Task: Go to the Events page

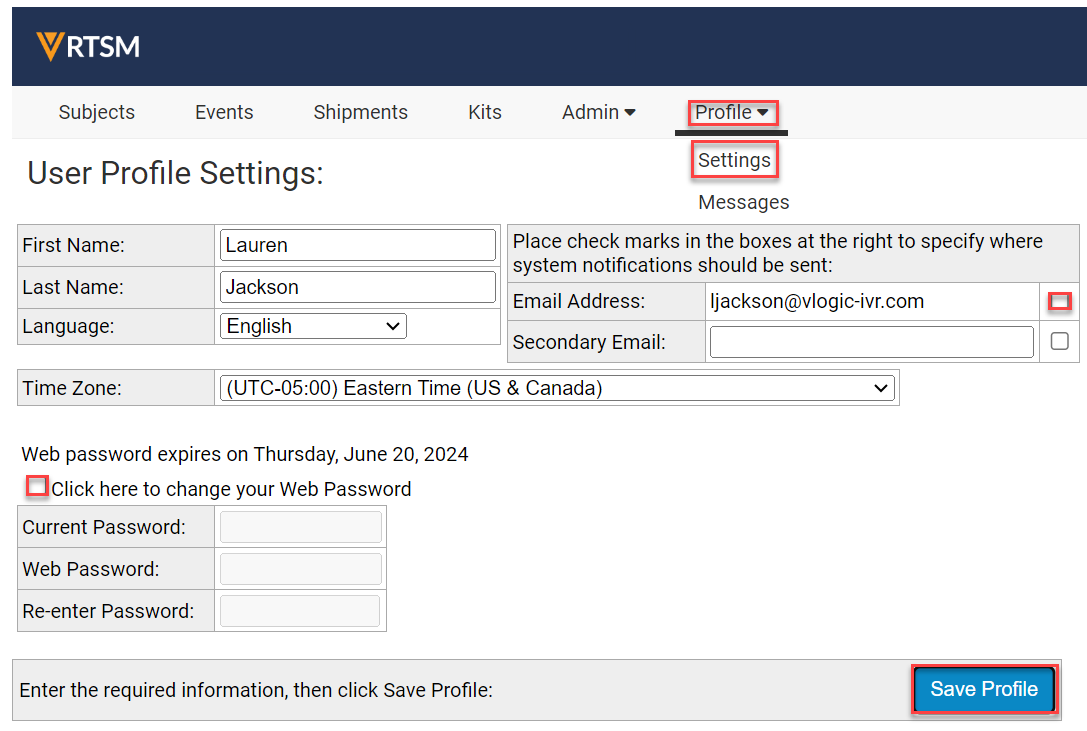Action: [224, 112]
